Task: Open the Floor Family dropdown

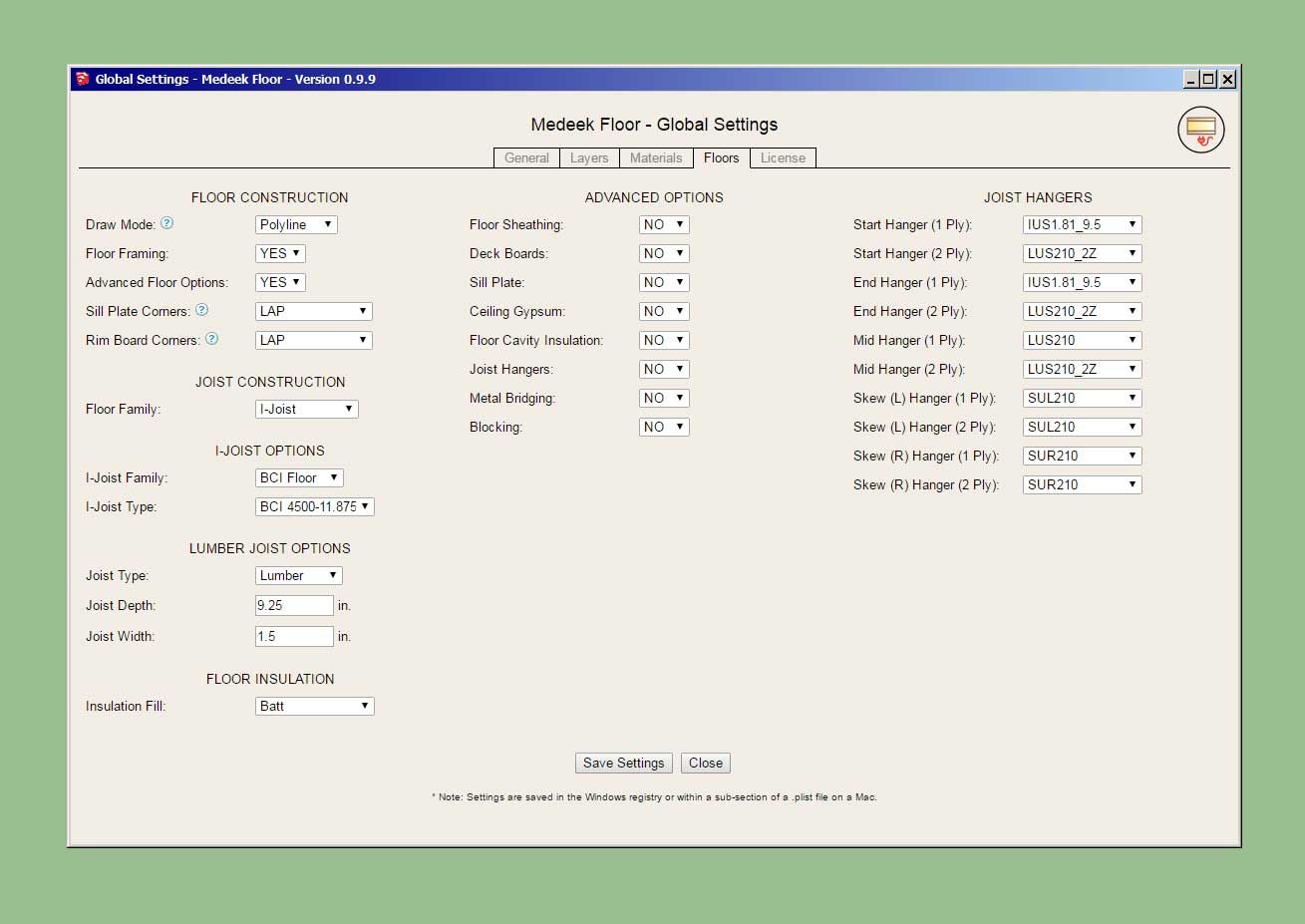Action: coord(307,409)
